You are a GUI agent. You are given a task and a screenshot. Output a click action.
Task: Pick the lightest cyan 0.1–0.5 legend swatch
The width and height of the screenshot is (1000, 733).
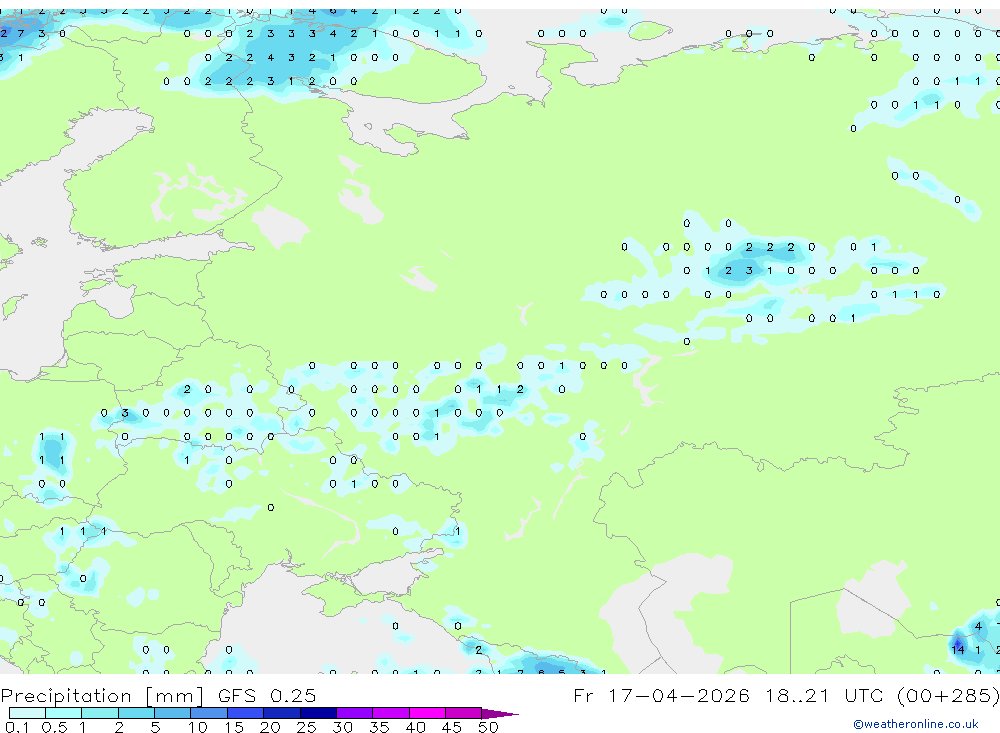tap(27, 713)
